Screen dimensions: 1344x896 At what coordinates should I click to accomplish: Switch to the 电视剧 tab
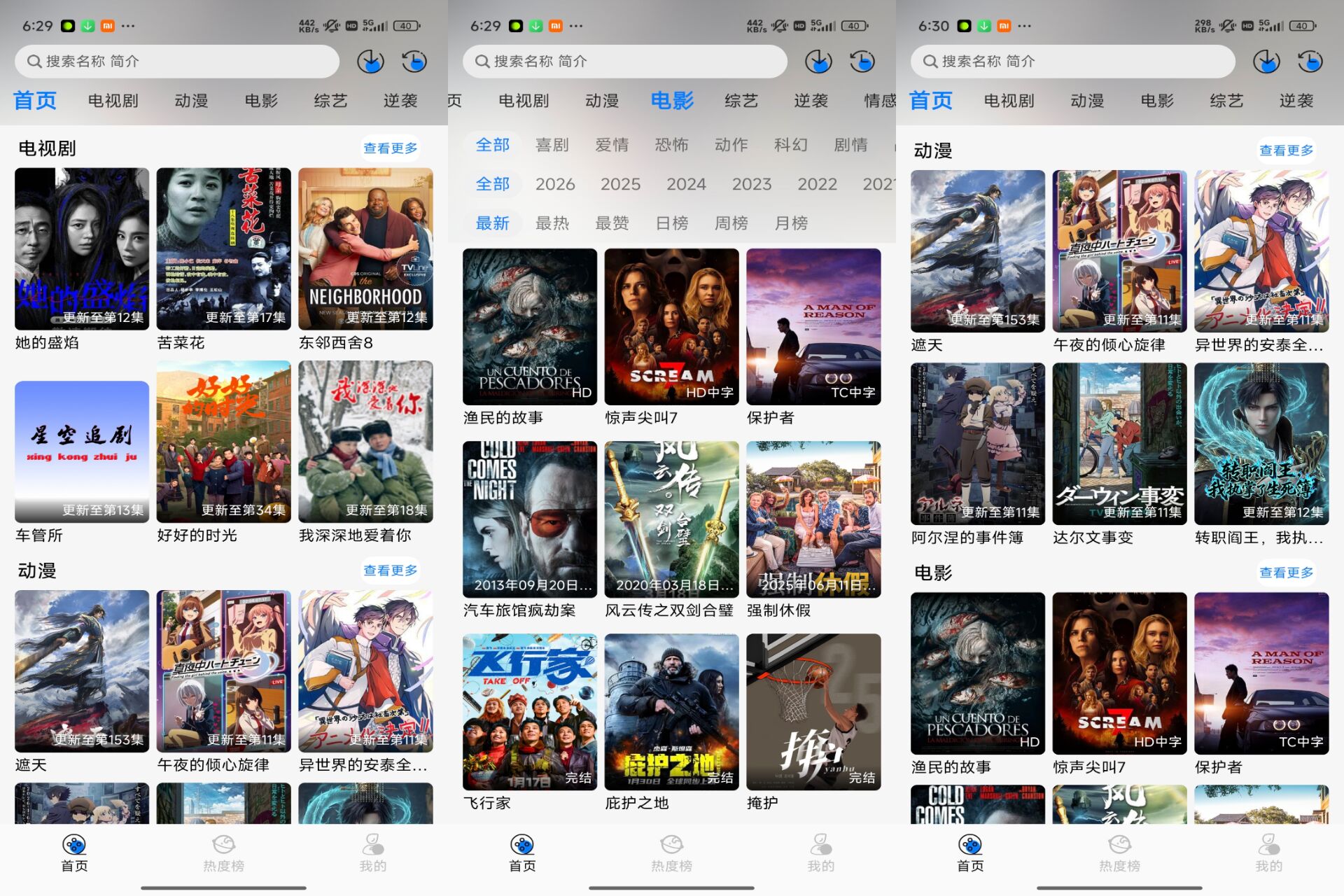112,101
